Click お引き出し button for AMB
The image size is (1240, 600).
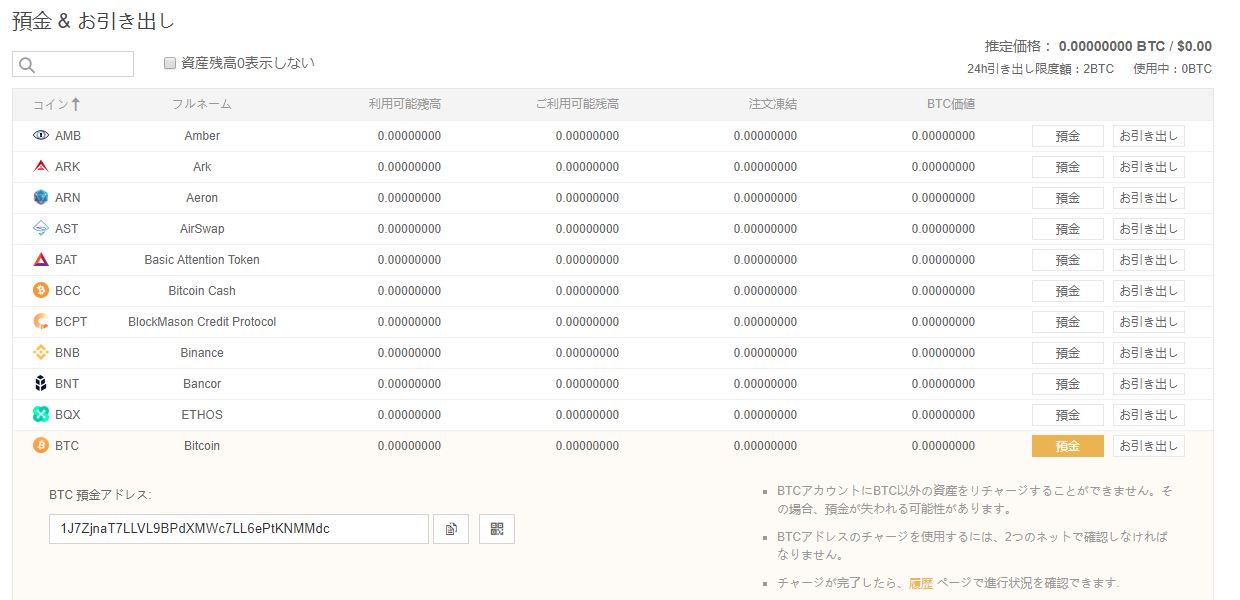click(1149, 136)
